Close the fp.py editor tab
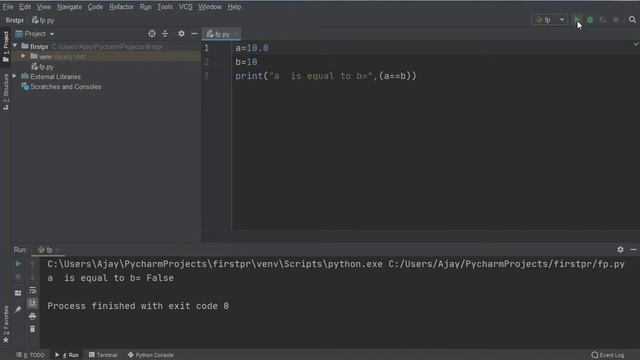The image size is (640, 360). (x=236, y=34)
